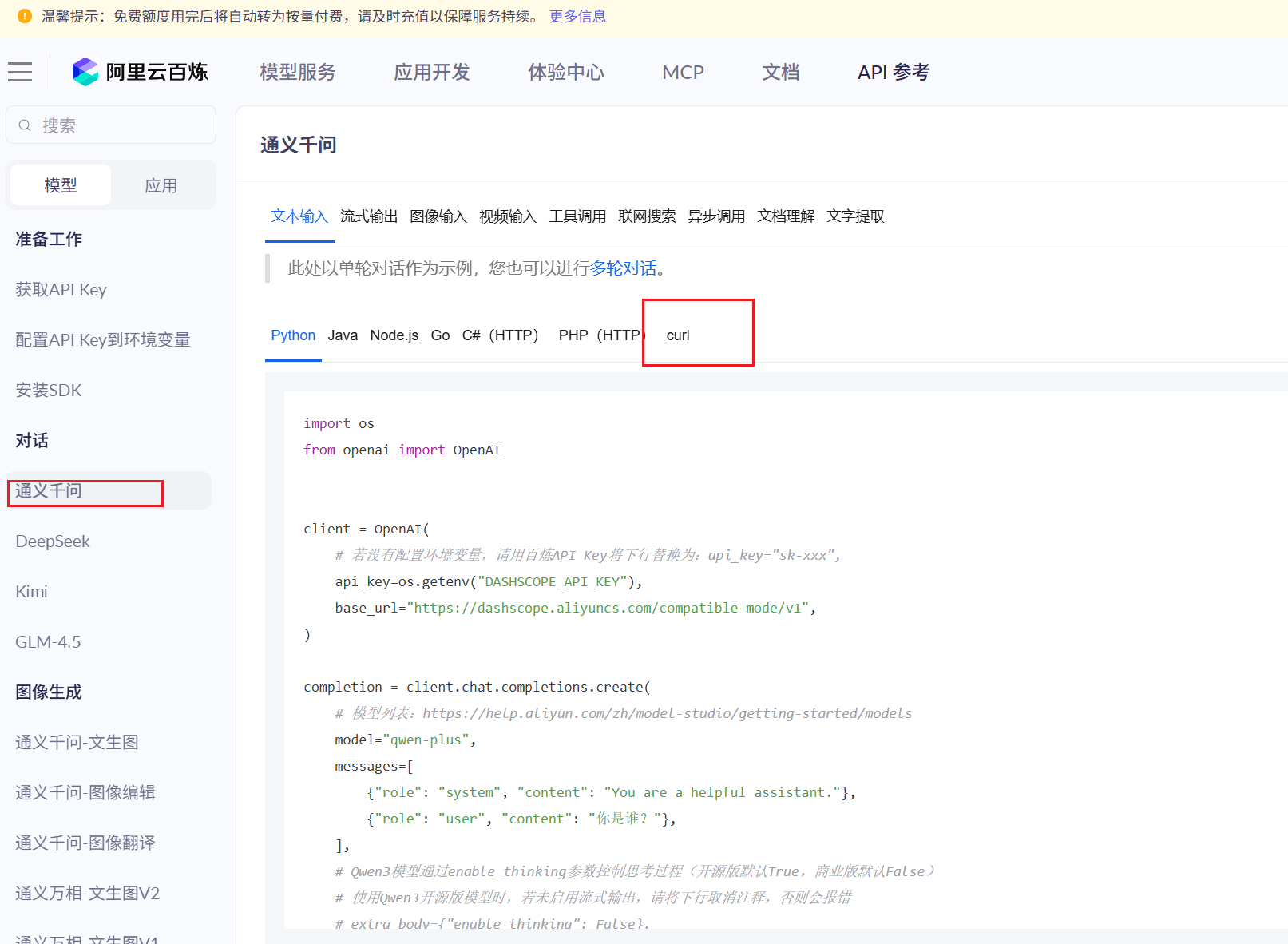Viewport: 1288px width, 944px height.
Task: Click the model="qwen-plus" code line
Action: tap(406, 740)
